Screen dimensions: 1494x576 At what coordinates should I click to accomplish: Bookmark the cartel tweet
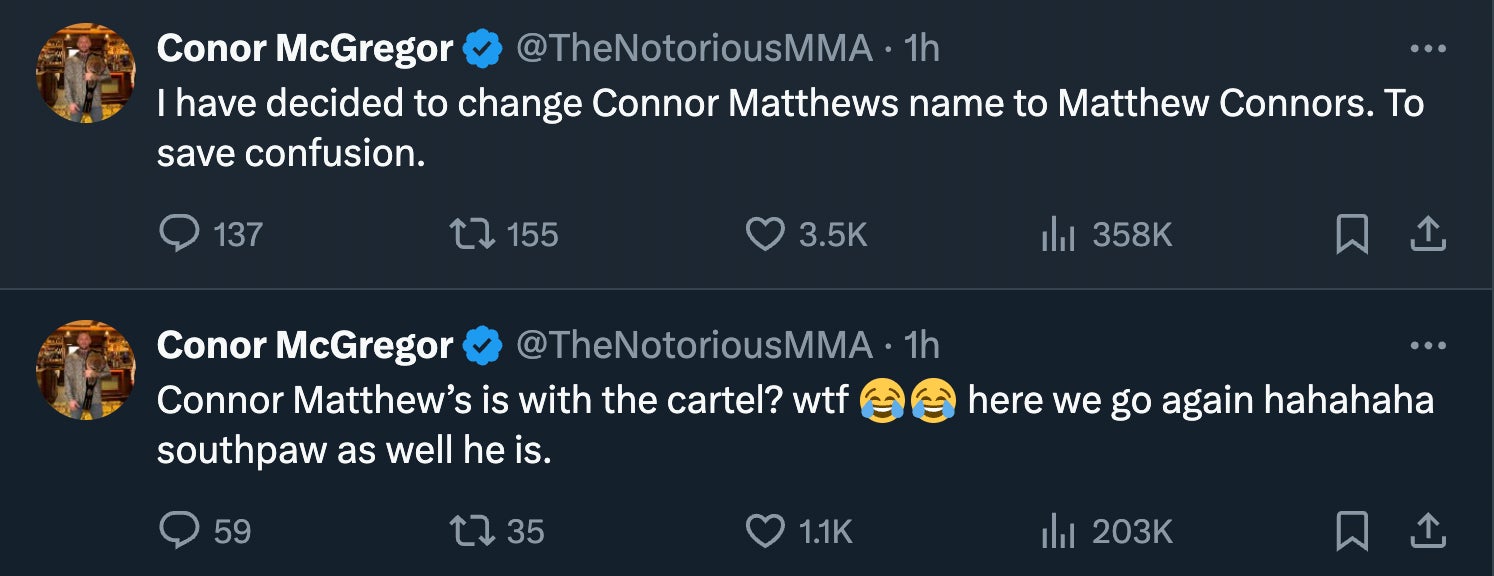1352,530
